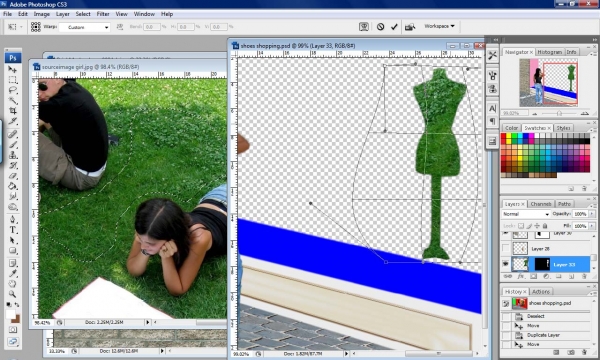The height and width of the screenshot is (360, 600).
Task: Open the Opacity slider arrow
Action: 592,214
